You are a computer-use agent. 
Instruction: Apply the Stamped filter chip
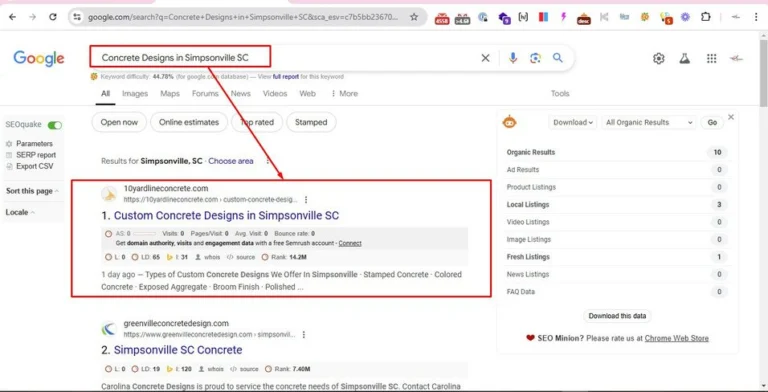click(x=311, y=122)
